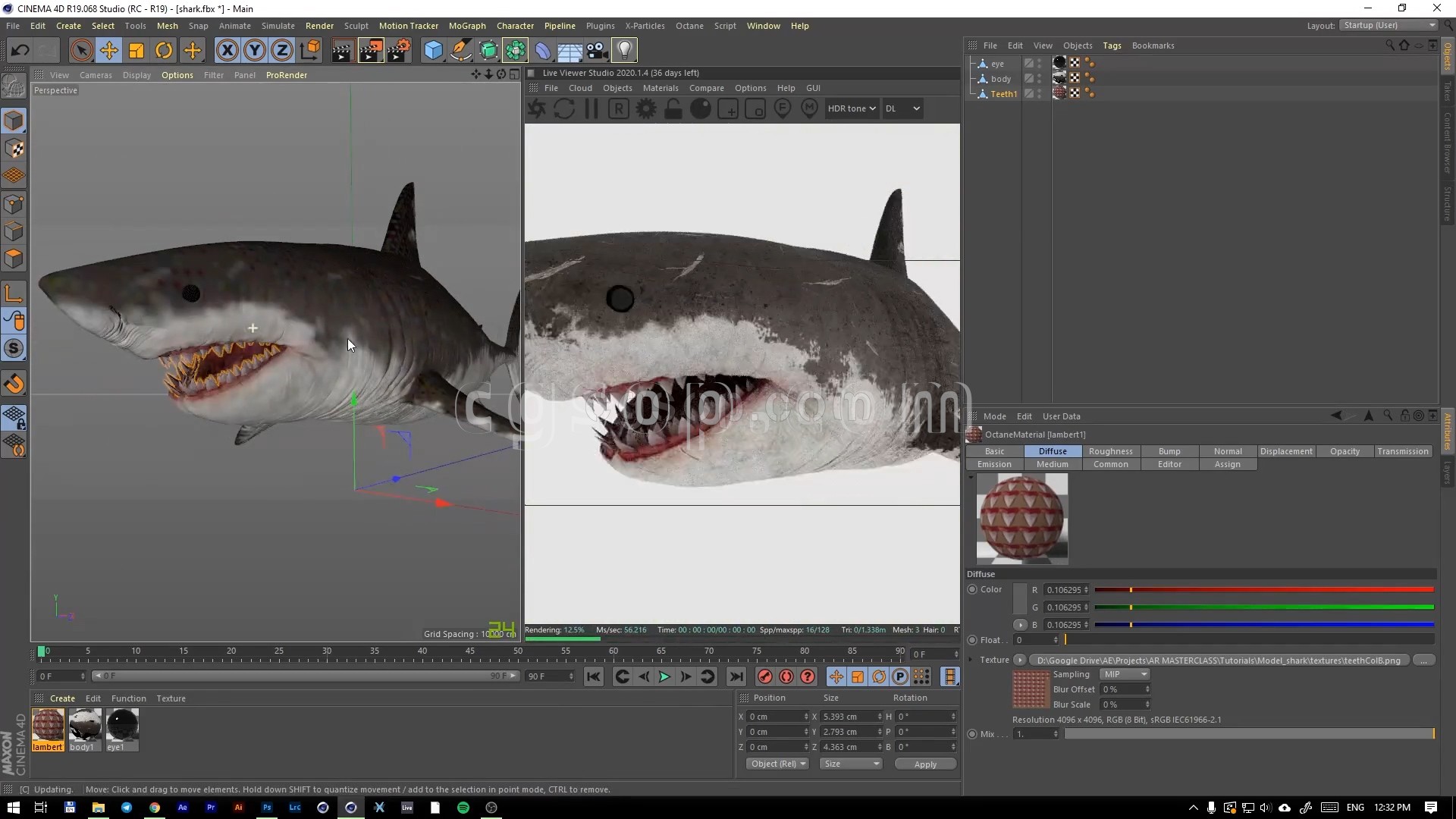Add a cube primitive object
1456x819 pixels.
433,51
